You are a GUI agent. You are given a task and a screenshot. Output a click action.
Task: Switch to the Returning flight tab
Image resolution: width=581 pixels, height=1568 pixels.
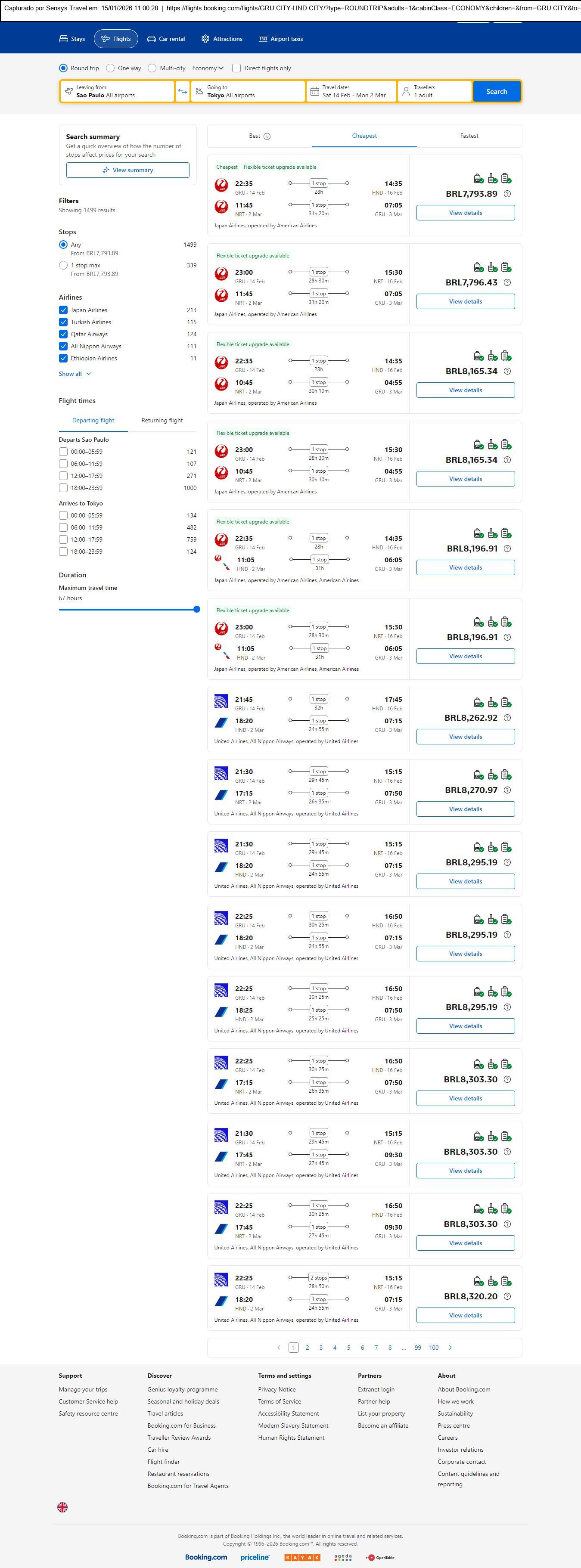click(x=162, y=421)
